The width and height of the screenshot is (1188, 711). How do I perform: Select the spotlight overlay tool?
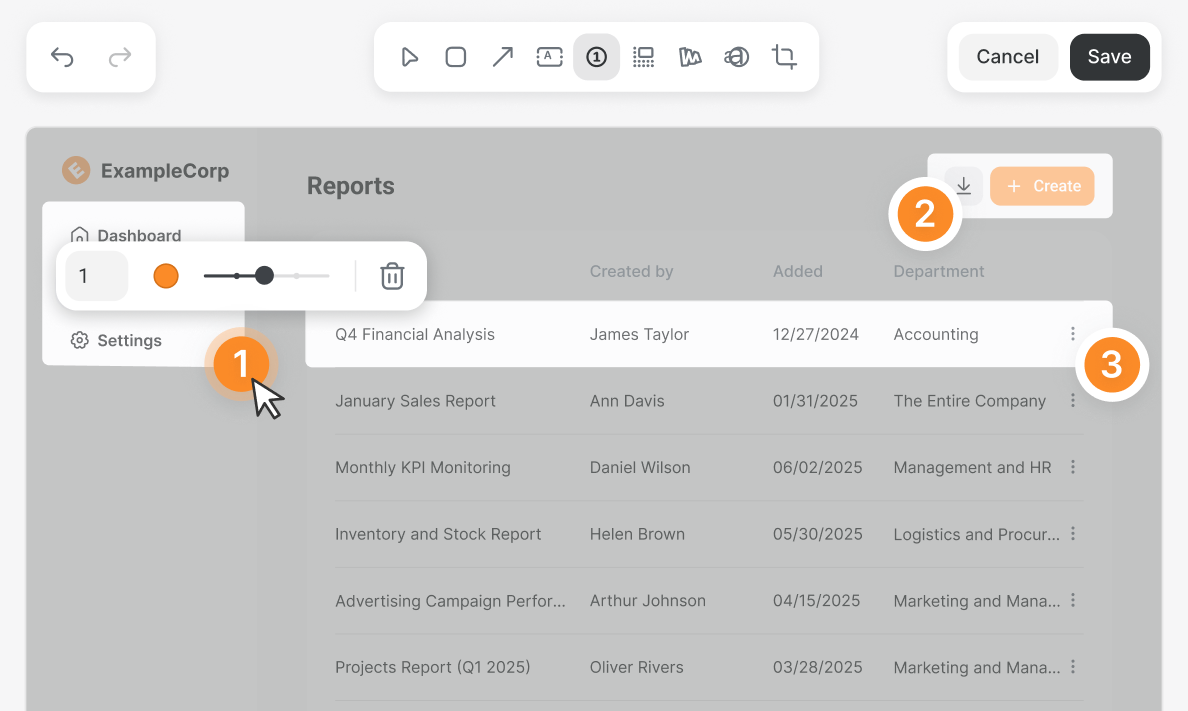pos(736,57)
